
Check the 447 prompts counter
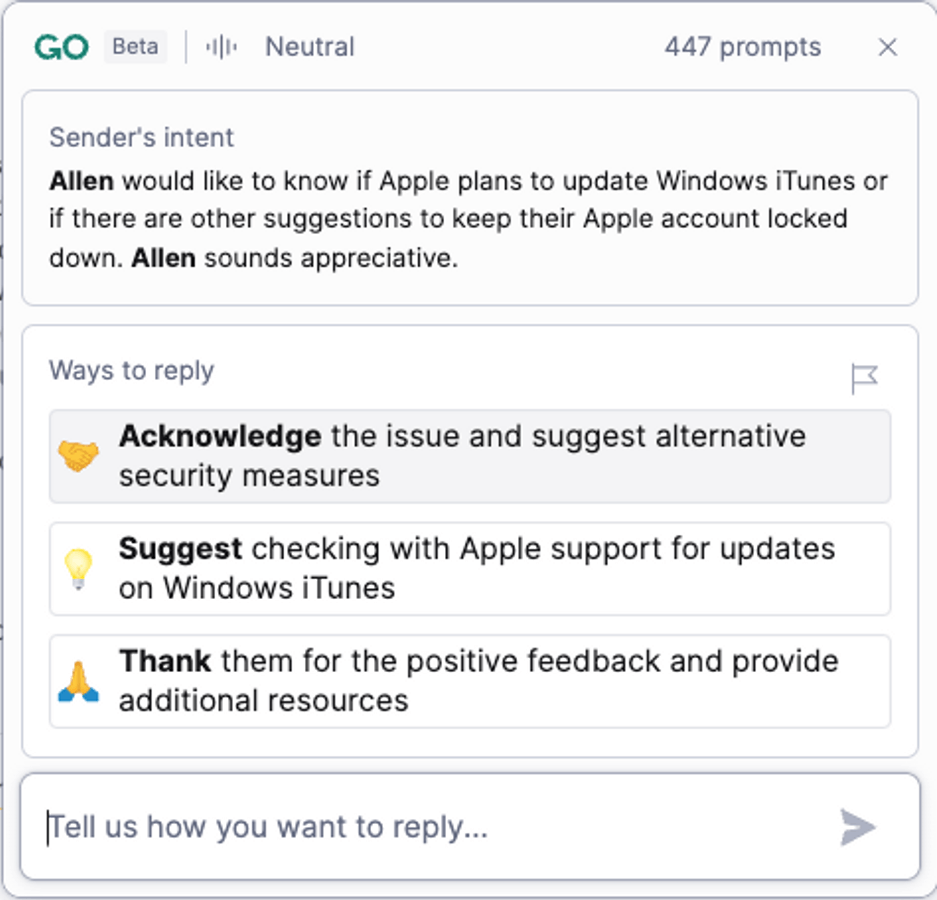coord(742,47)
